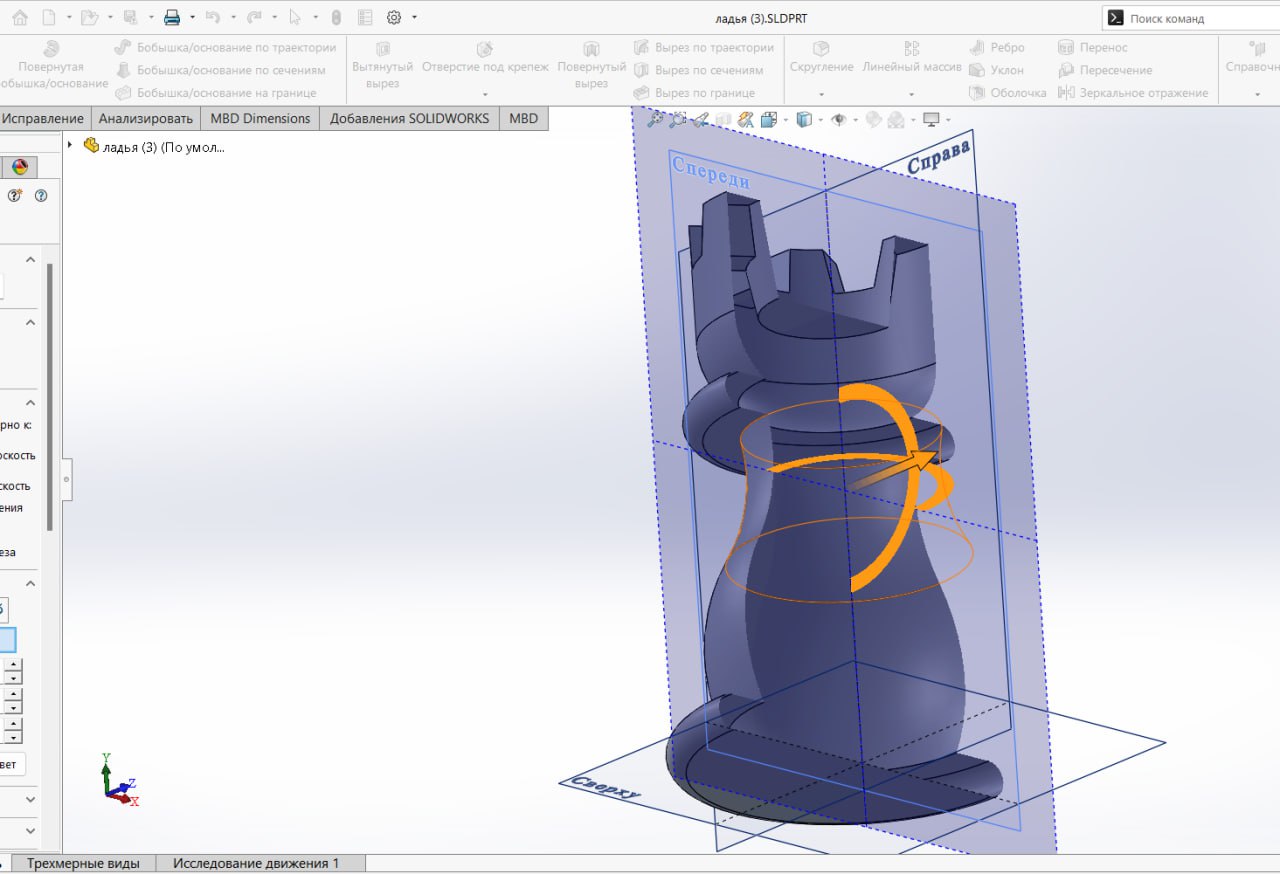1280x874 pixels.
Task: Click the Dynamic Annotation Views icon
Action: 745,120
